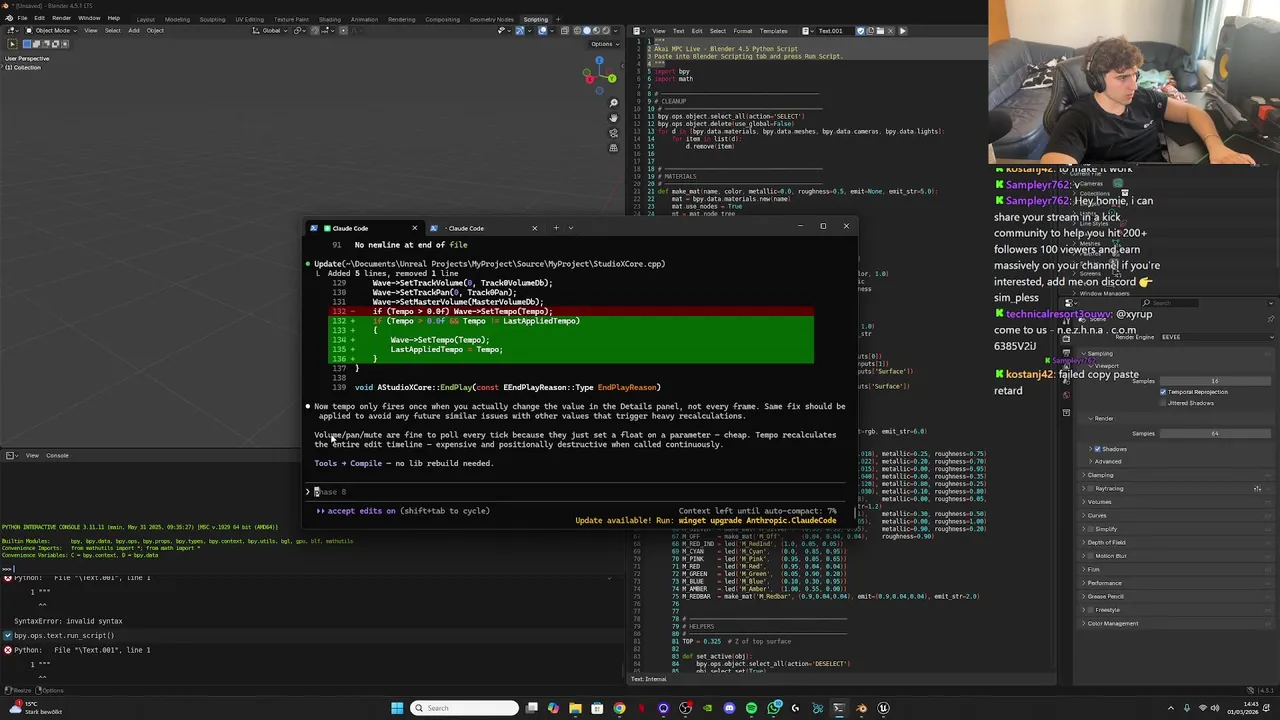Viewport: 1280px width, 720px height.
Task: Open the Object Mode dropdown
Action: (51, 30)
